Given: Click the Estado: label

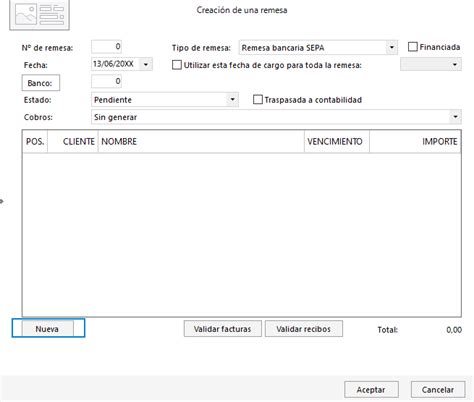Looking at the screenshot, I should pos(37,100).
